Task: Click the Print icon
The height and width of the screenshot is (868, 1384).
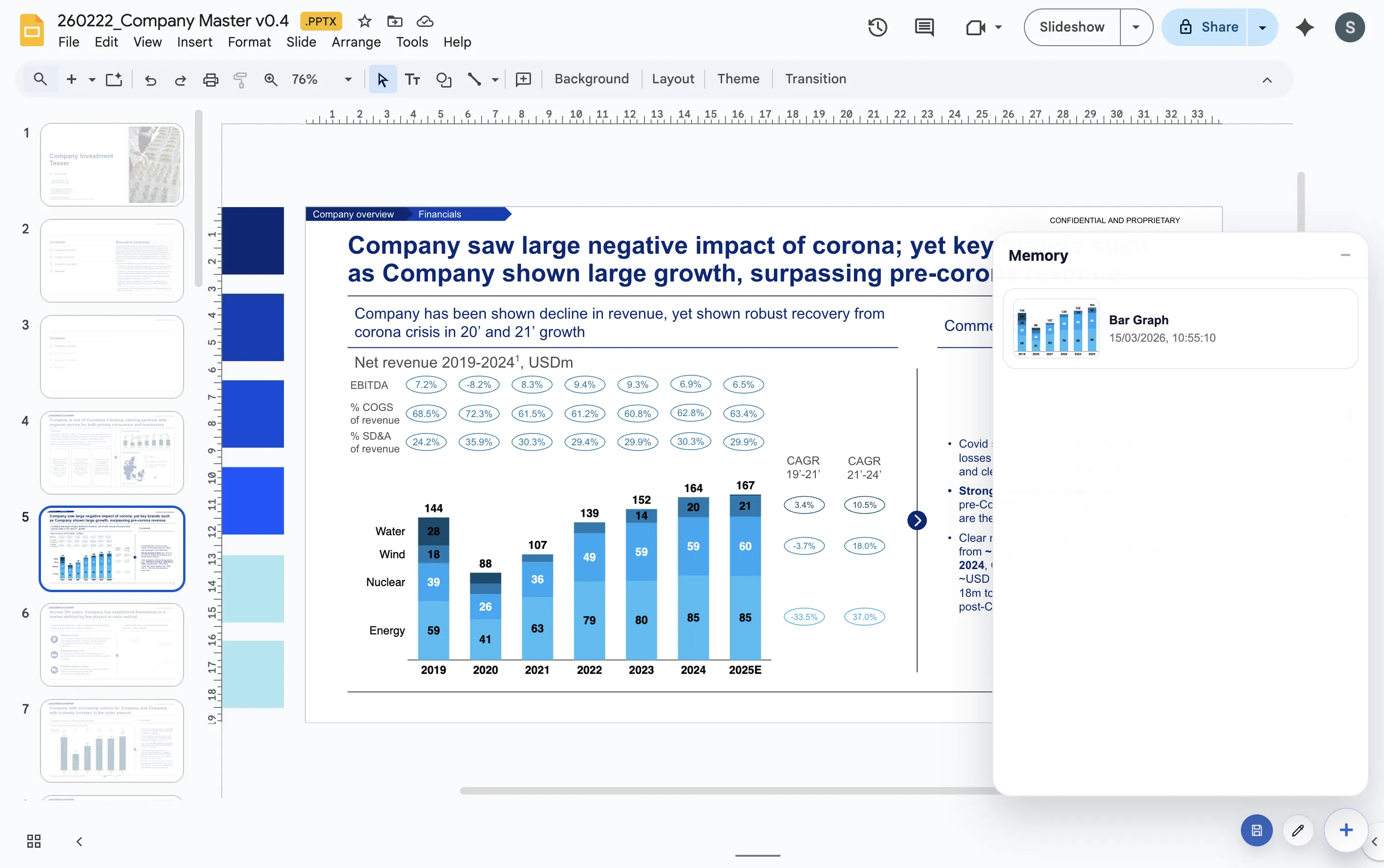Action: point(210,79)
